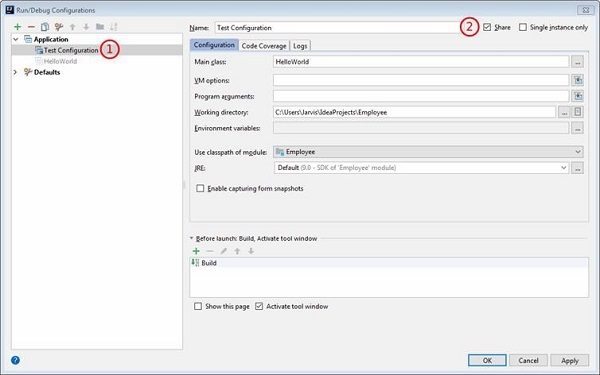Select Test Configuration in the tree
600x375 pixels.
pyautogui.click(x=71, y=50)
